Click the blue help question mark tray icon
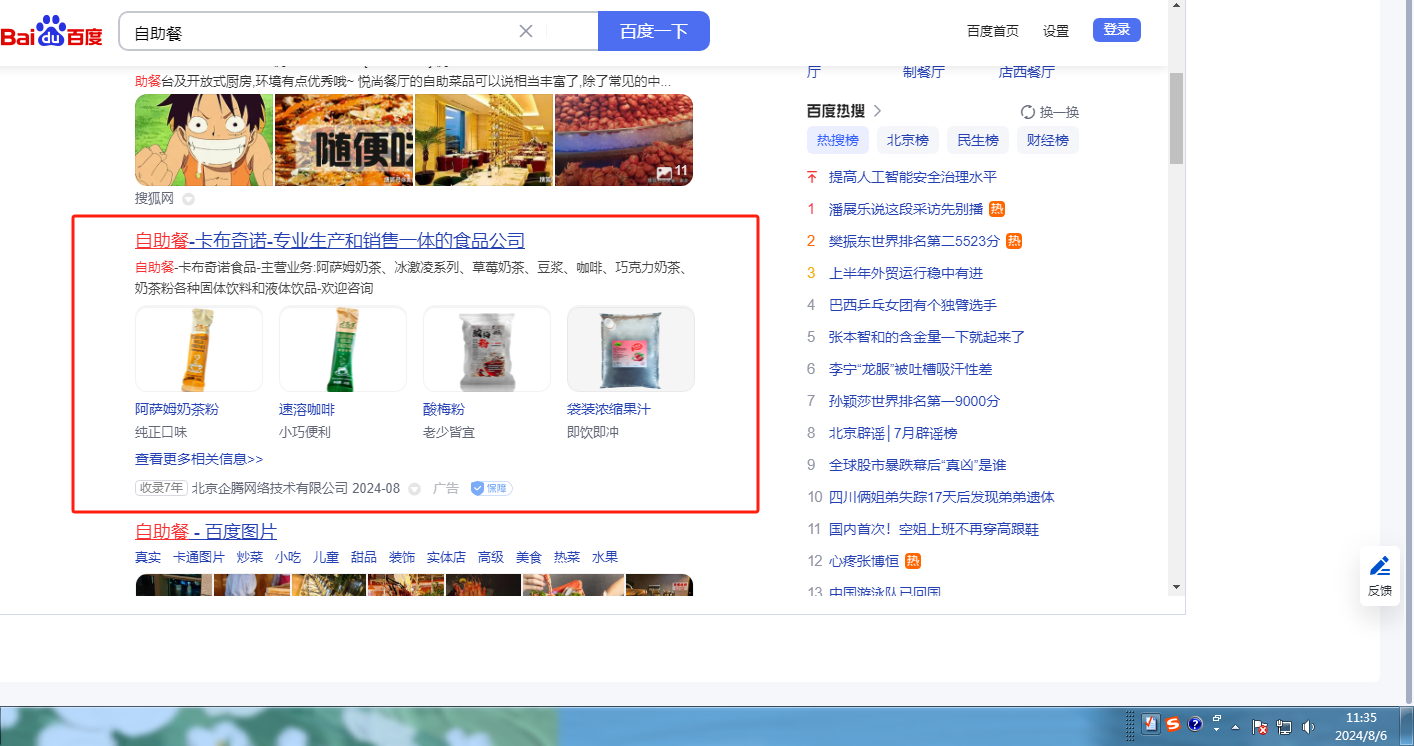The height and width of the screenshot is (746, 1414). (x=1195, y=724)
